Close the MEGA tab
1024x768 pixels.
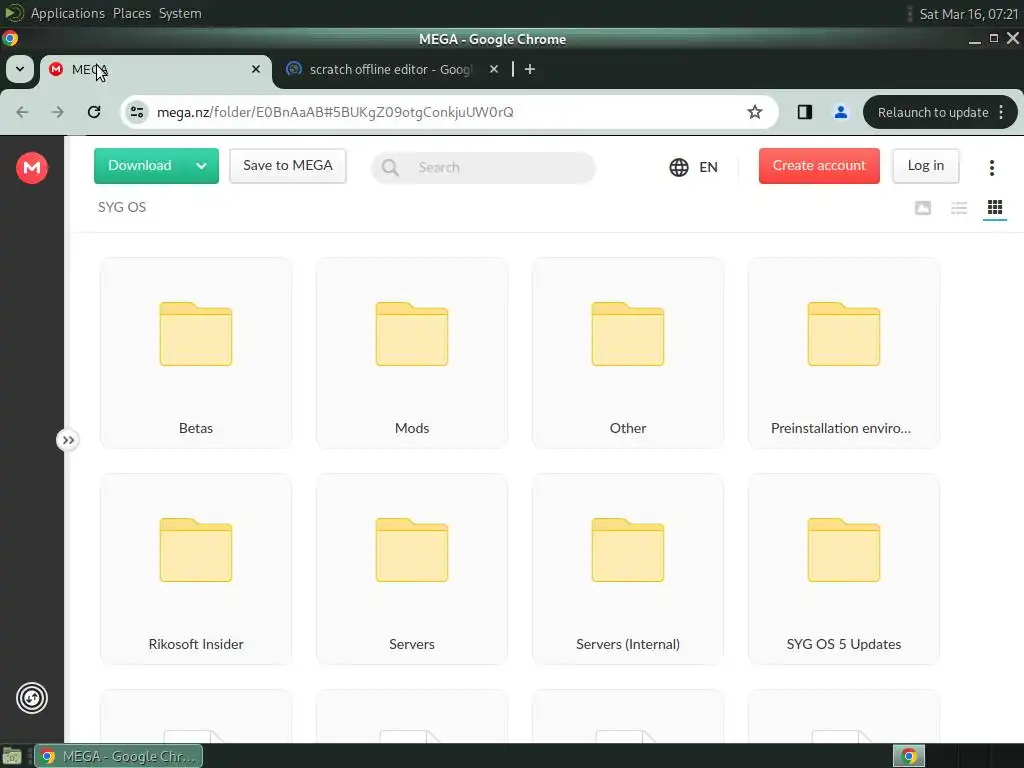pyautogui.click(x=256, y=69)
